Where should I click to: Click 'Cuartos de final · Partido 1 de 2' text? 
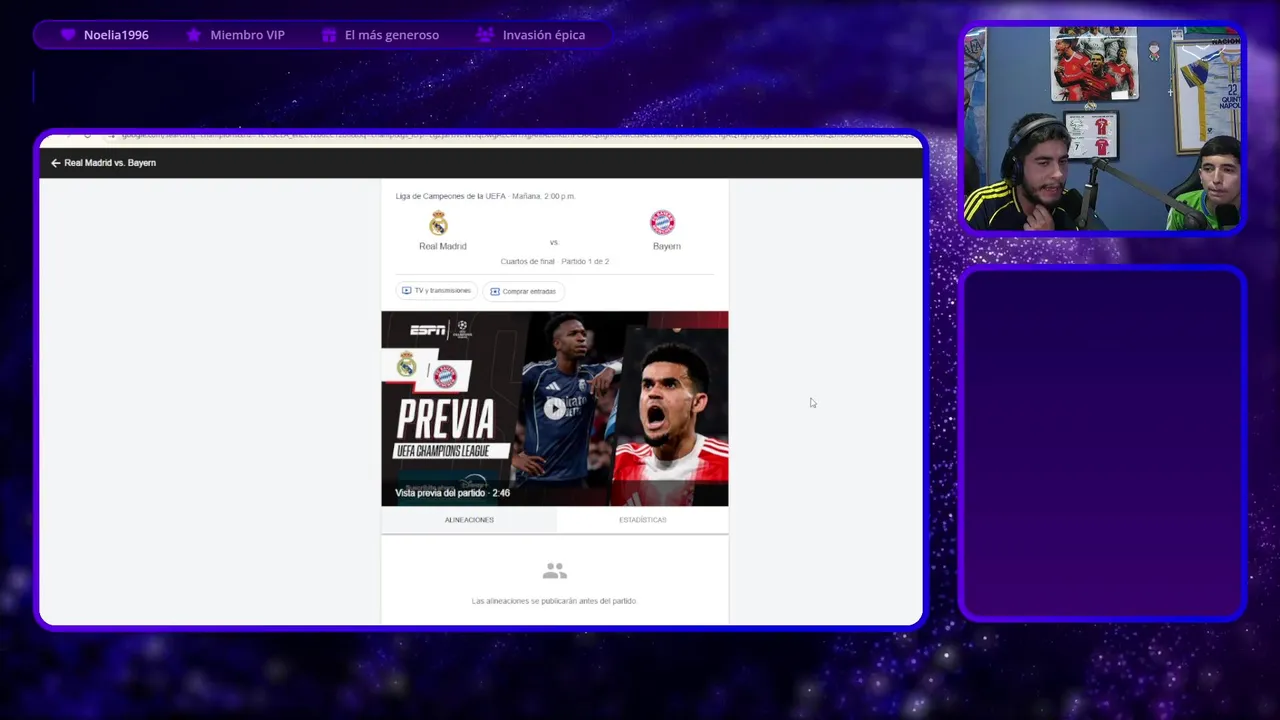coord(554,261)
